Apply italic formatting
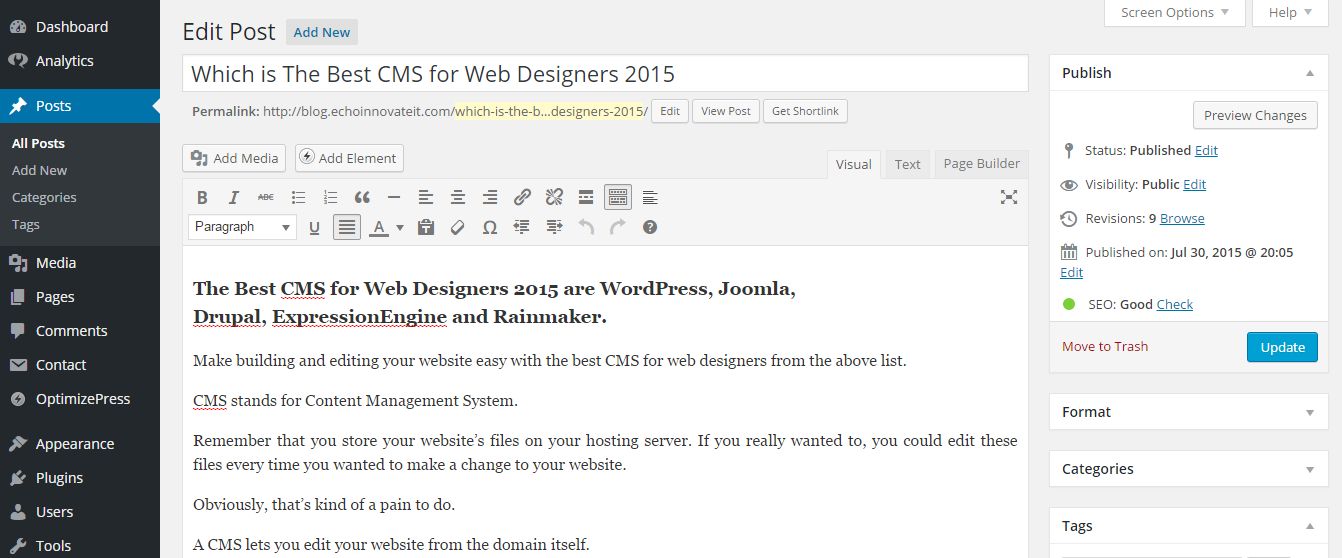 [x=234, y=197]
